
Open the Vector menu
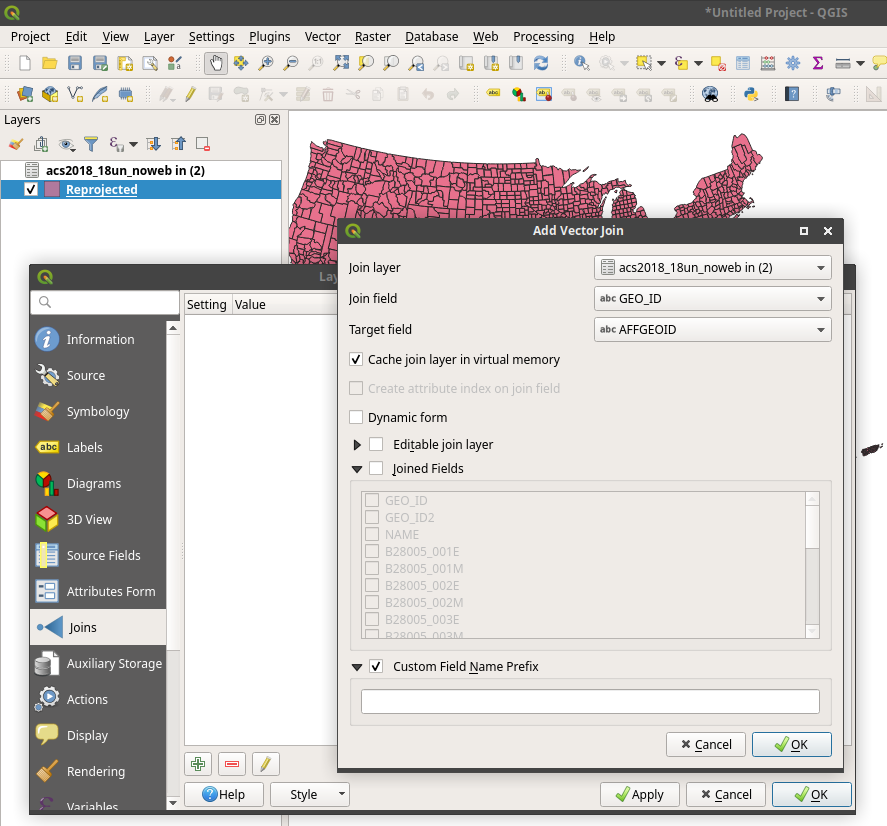[x=322, y=36]
